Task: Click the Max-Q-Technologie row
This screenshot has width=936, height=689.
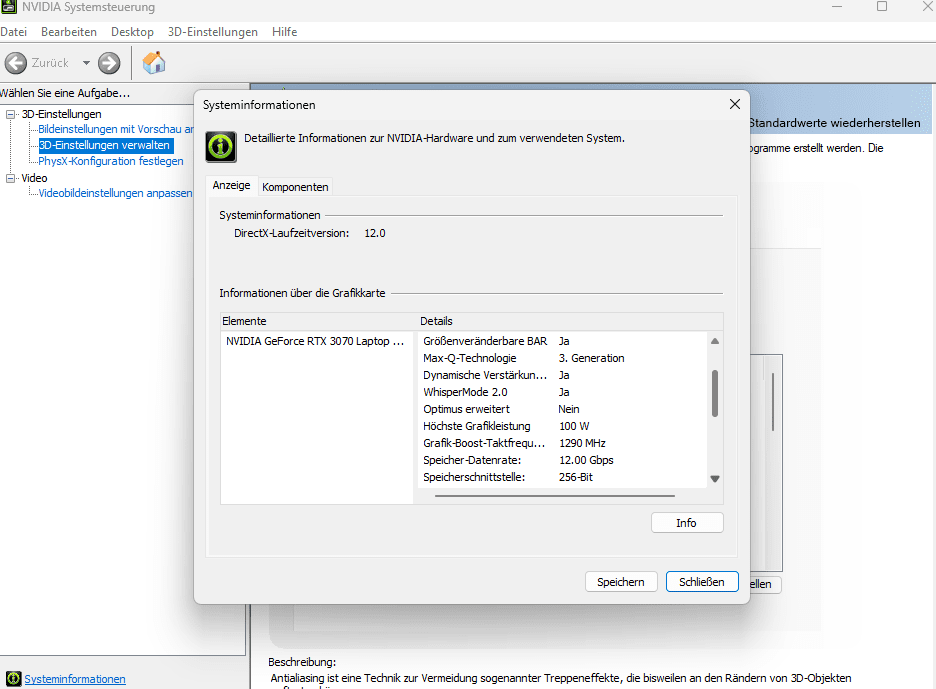Action: tap(563, 358)
